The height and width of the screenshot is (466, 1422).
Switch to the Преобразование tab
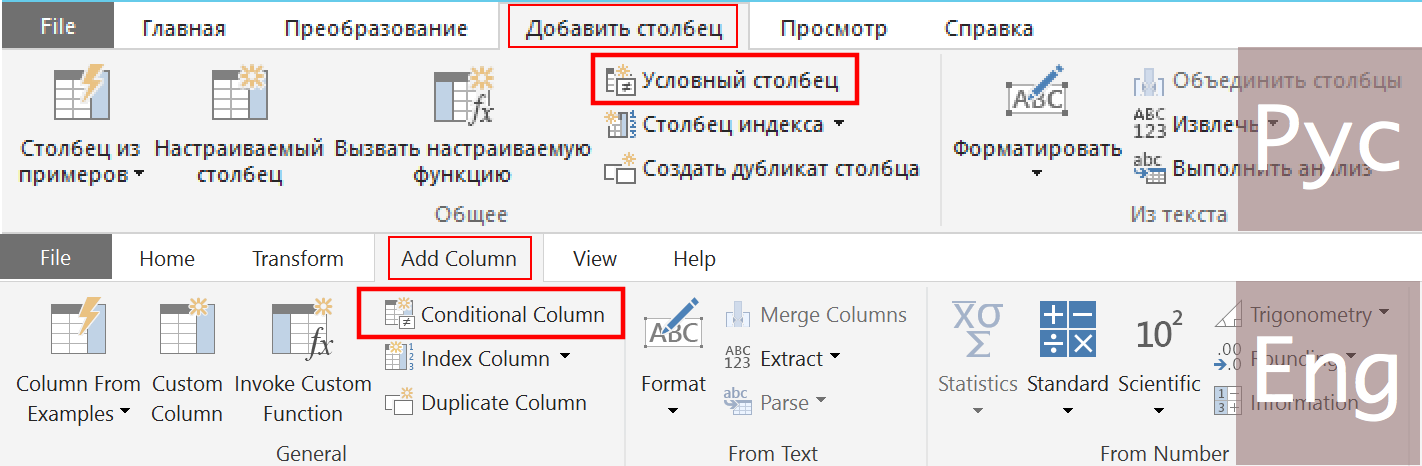pos(376,28)
